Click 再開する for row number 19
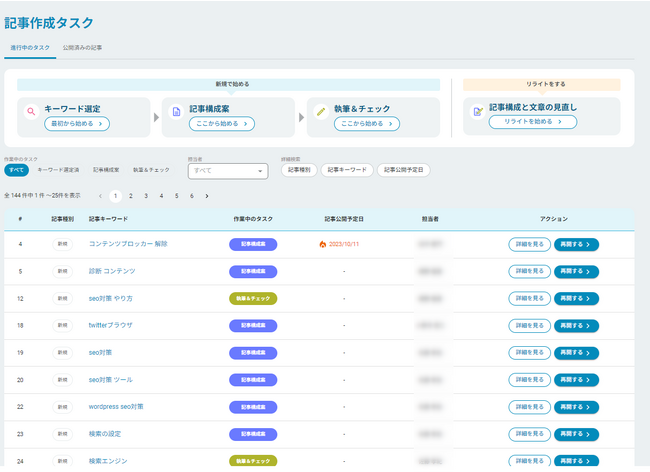The width and height of the screenshot is (650, 472). pos(576,353)
